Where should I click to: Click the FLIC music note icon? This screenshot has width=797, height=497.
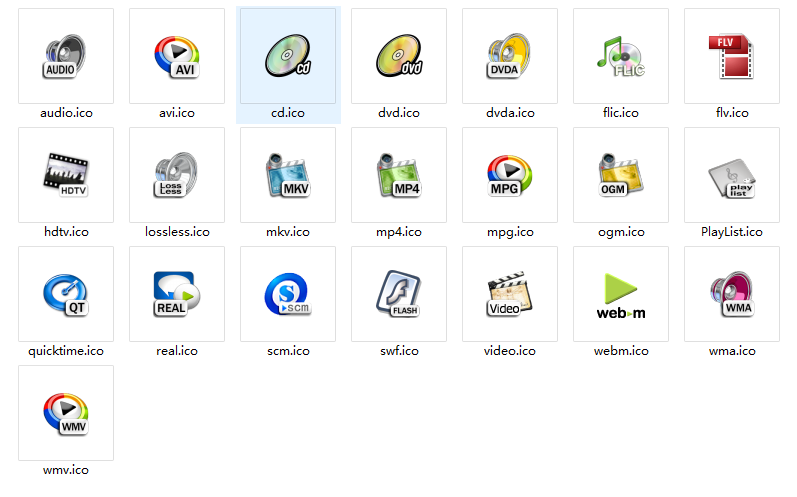click(621, 56)
